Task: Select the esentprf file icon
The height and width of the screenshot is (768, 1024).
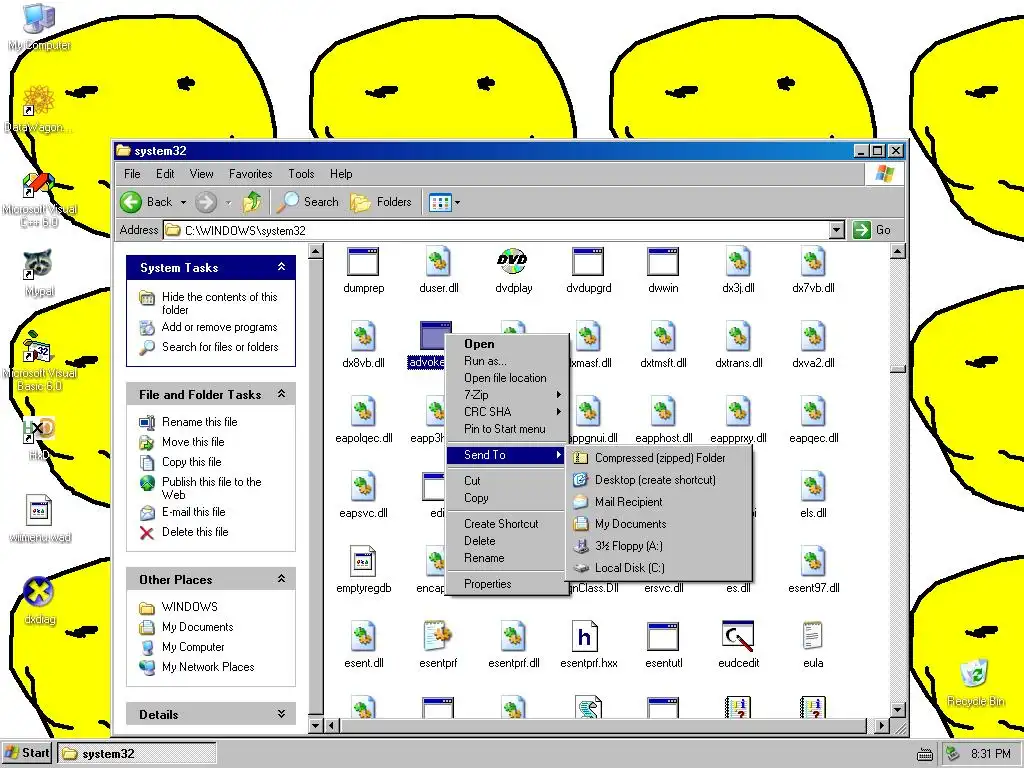Action: 438,636
